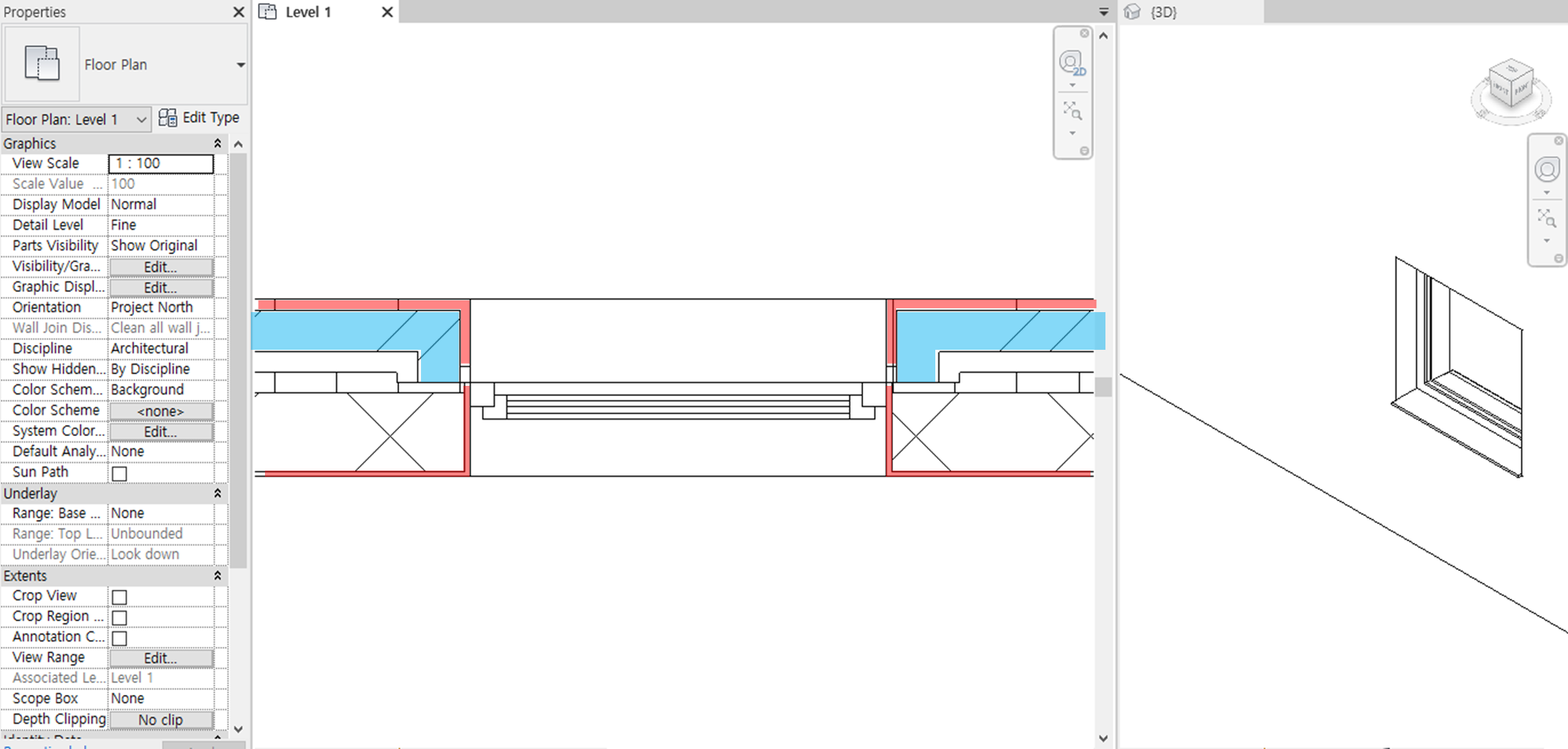This screenshot has height=749, width=1568.
Task: Click Zoom Extents icon in Level 1 navigation bar
Action: pyautogui.click(x=1072, y=111)
